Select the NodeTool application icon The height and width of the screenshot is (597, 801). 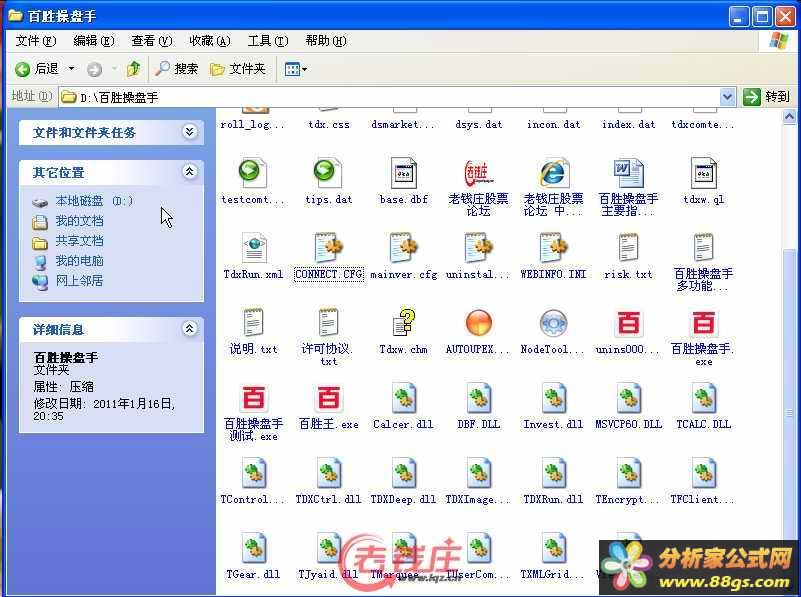[554, 323]
